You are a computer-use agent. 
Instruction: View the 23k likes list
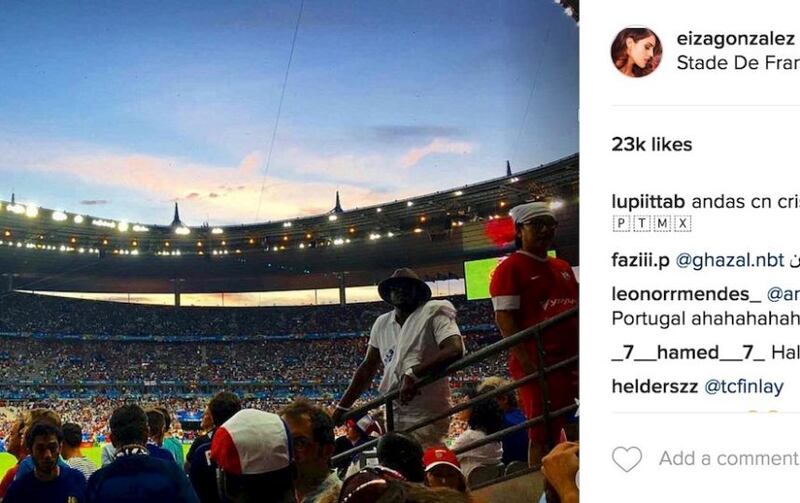(x=652, y=144)
